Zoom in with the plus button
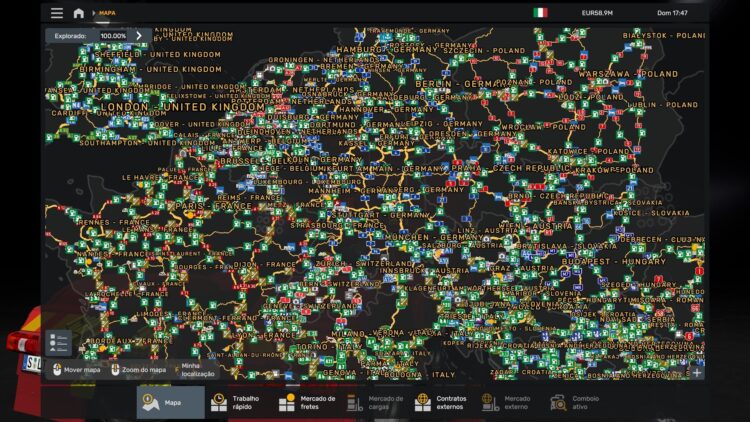 697,372
